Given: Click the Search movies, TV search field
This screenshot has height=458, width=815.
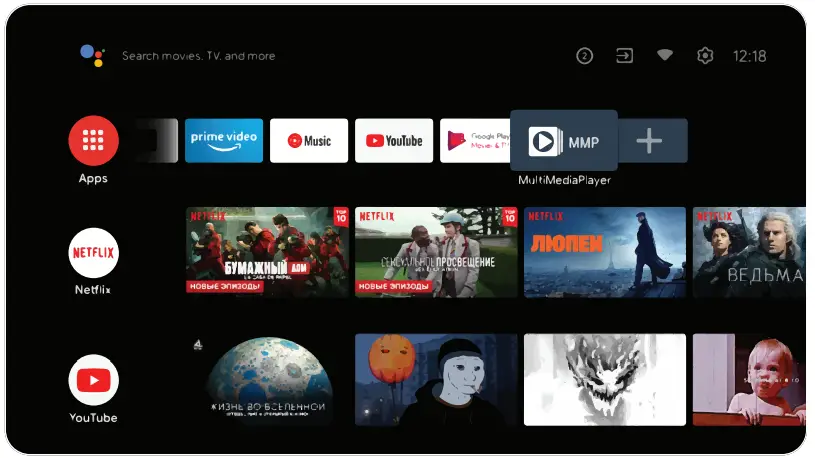Looking at the screenshot, I should pos(199,56).
